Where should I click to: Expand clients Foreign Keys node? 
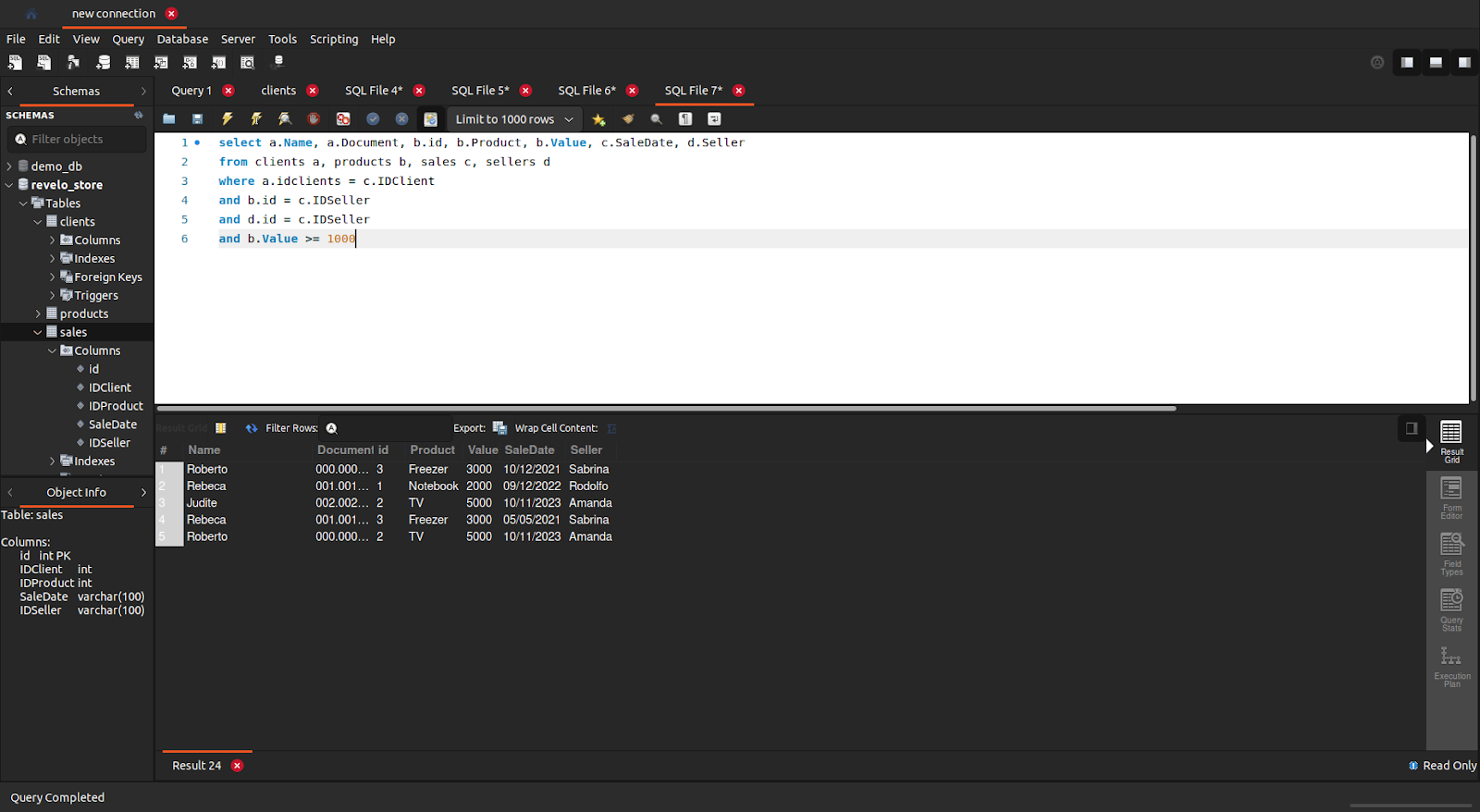tap(53, 277)
